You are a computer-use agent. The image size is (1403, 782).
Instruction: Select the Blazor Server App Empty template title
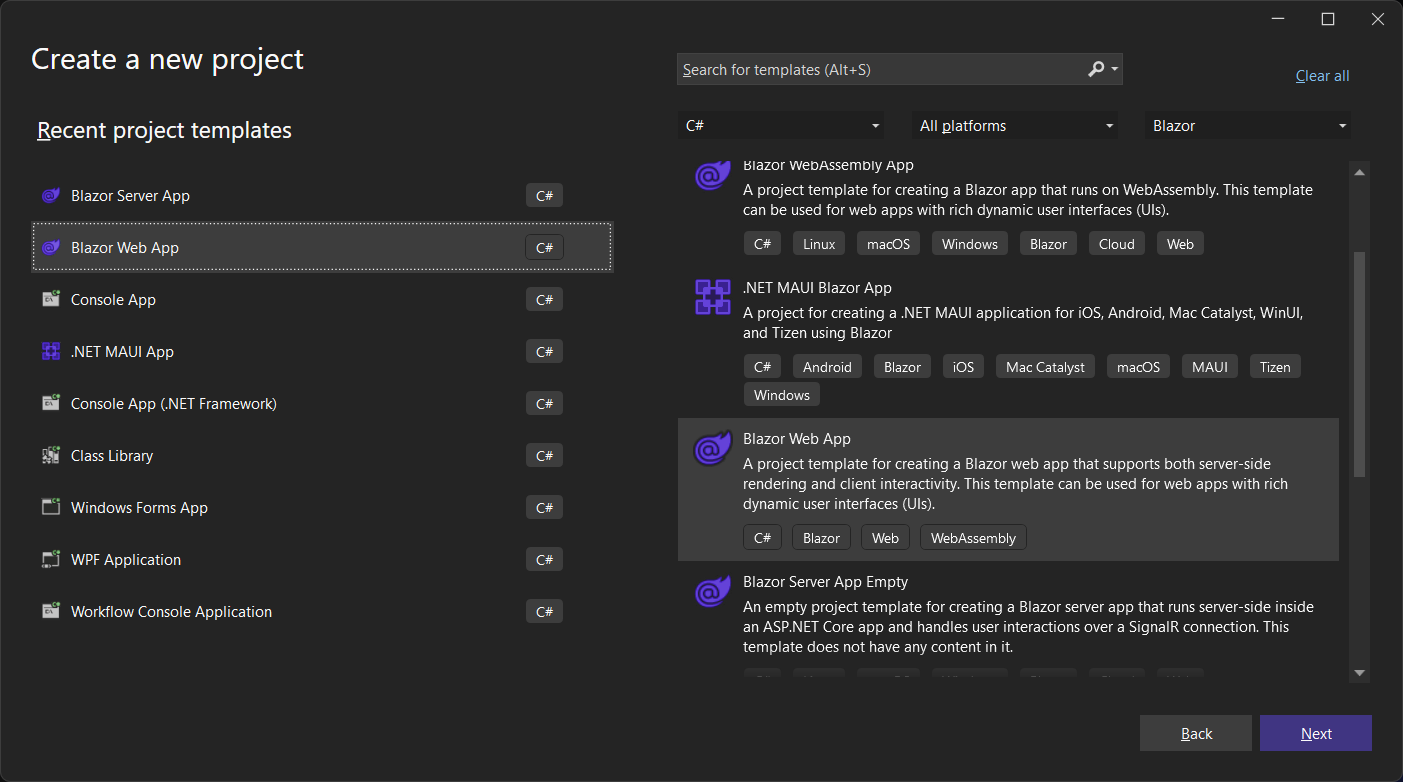point(825,582)
